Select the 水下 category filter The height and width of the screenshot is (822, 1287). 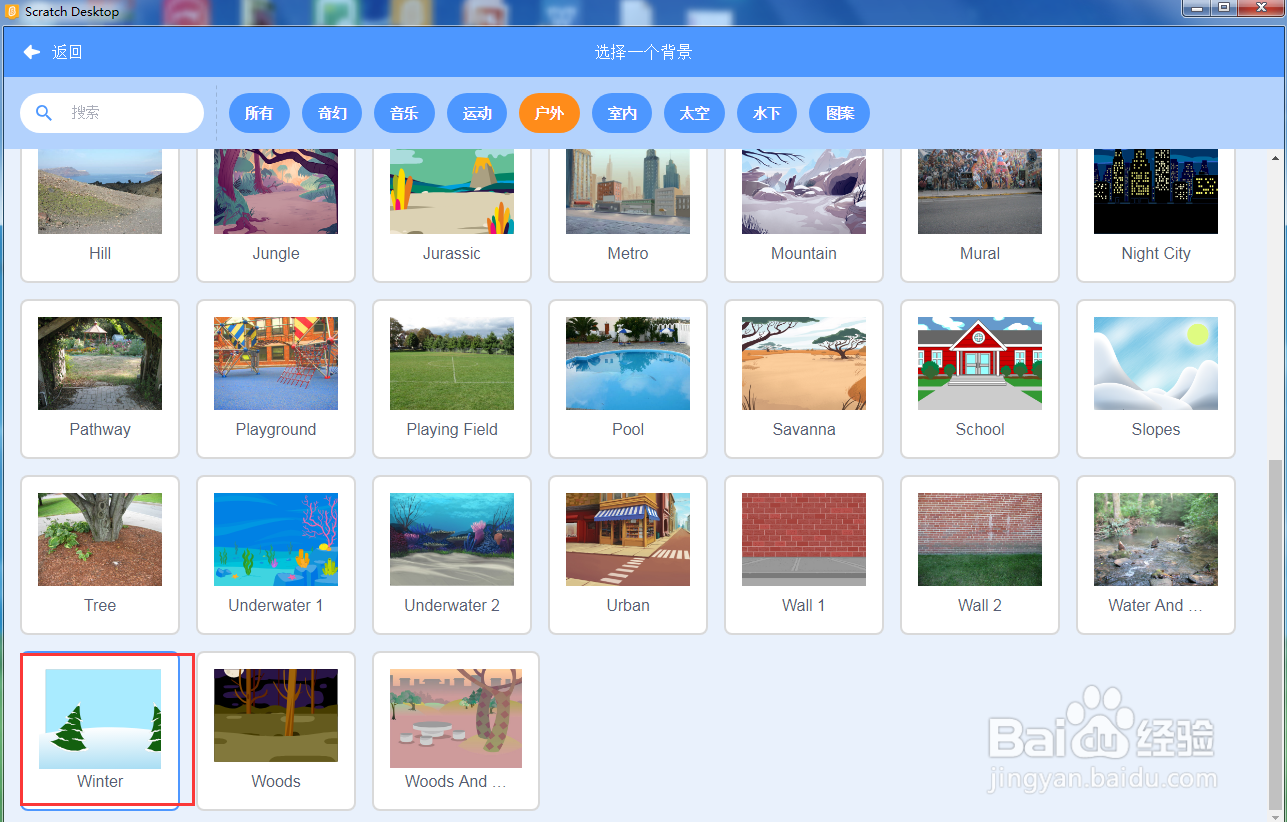click(767, 113)
